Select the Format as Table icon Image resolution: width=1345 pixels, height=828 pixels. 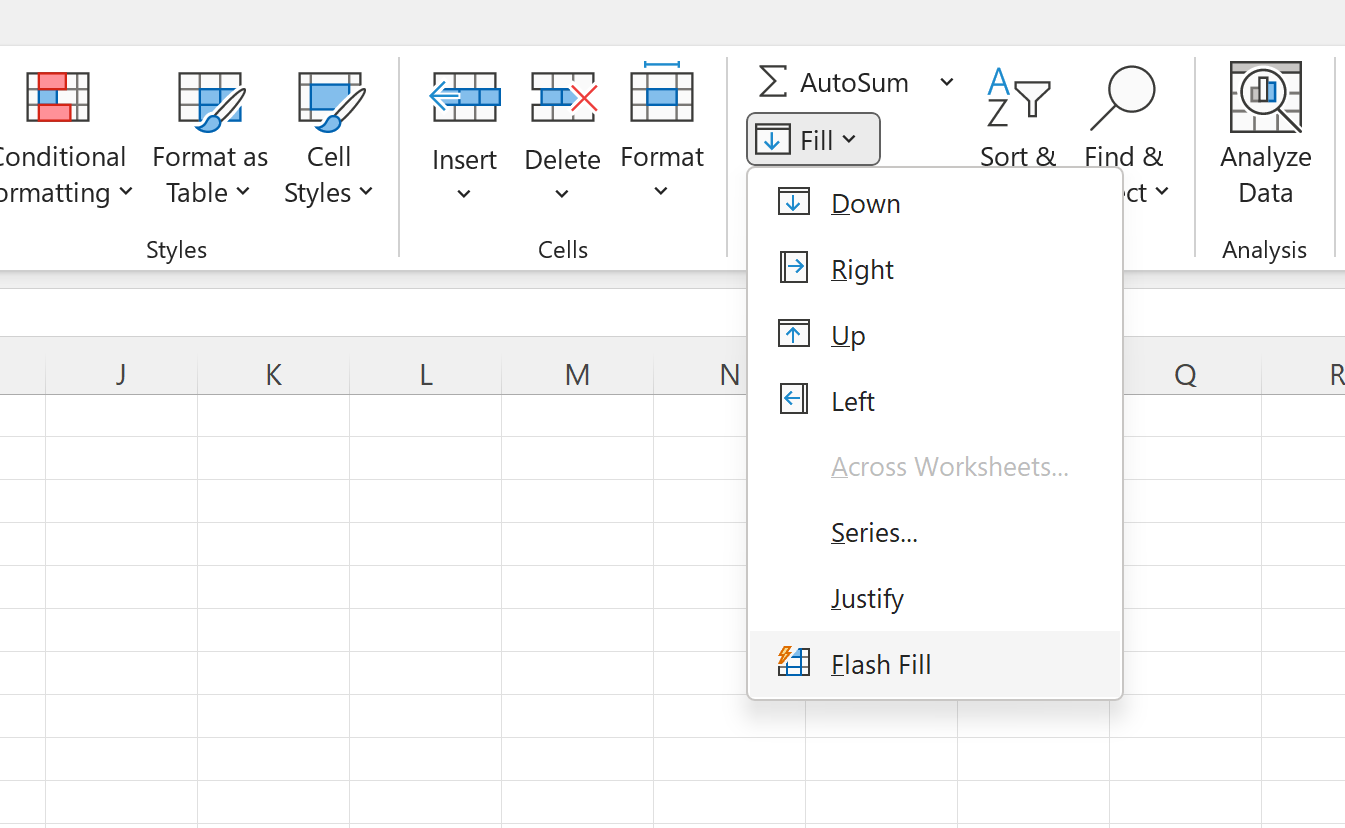pos(209,97)
